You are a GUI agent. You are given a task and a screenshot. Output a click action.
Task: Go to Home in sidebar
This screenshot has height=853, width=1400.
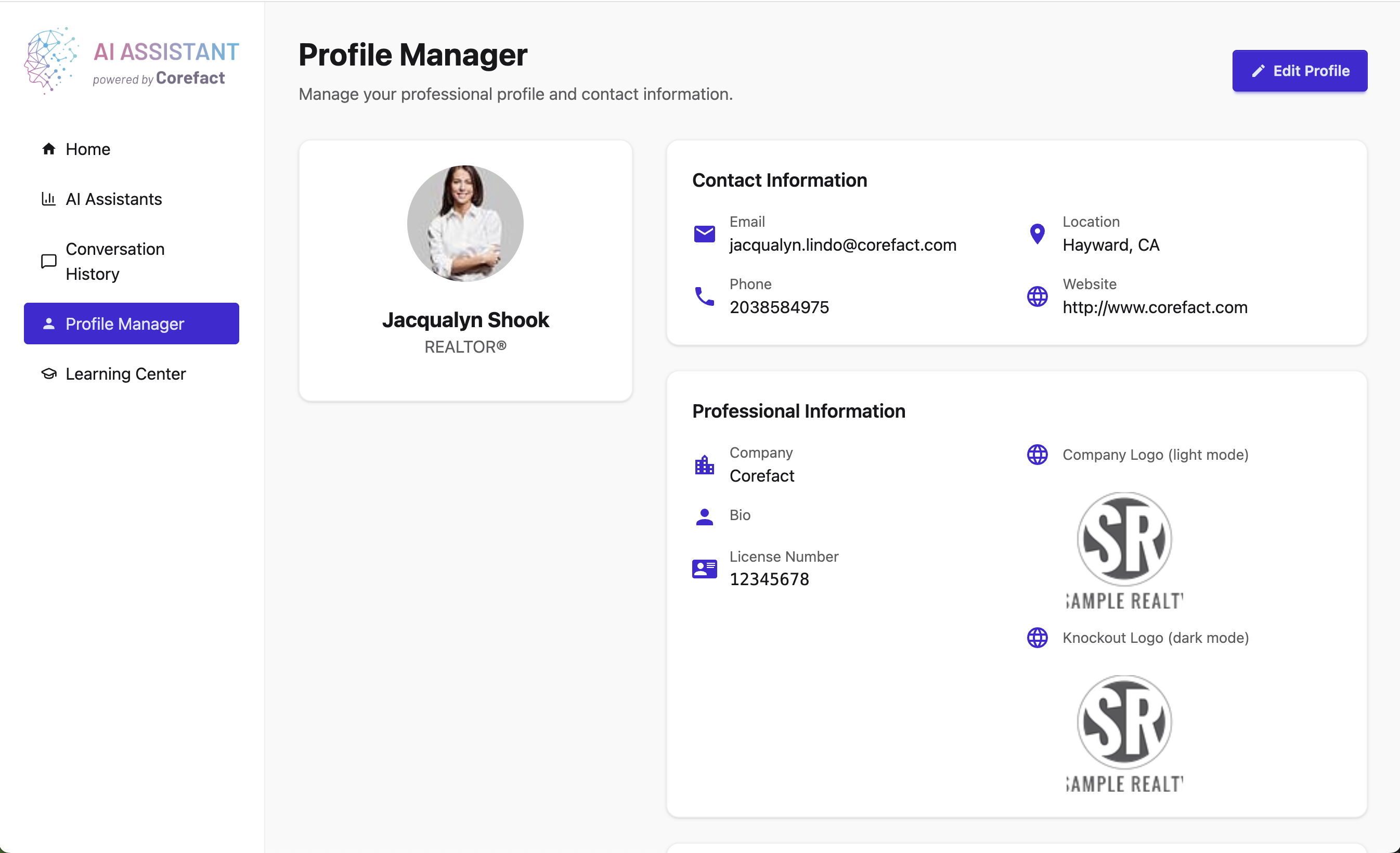tap(87, 149)
